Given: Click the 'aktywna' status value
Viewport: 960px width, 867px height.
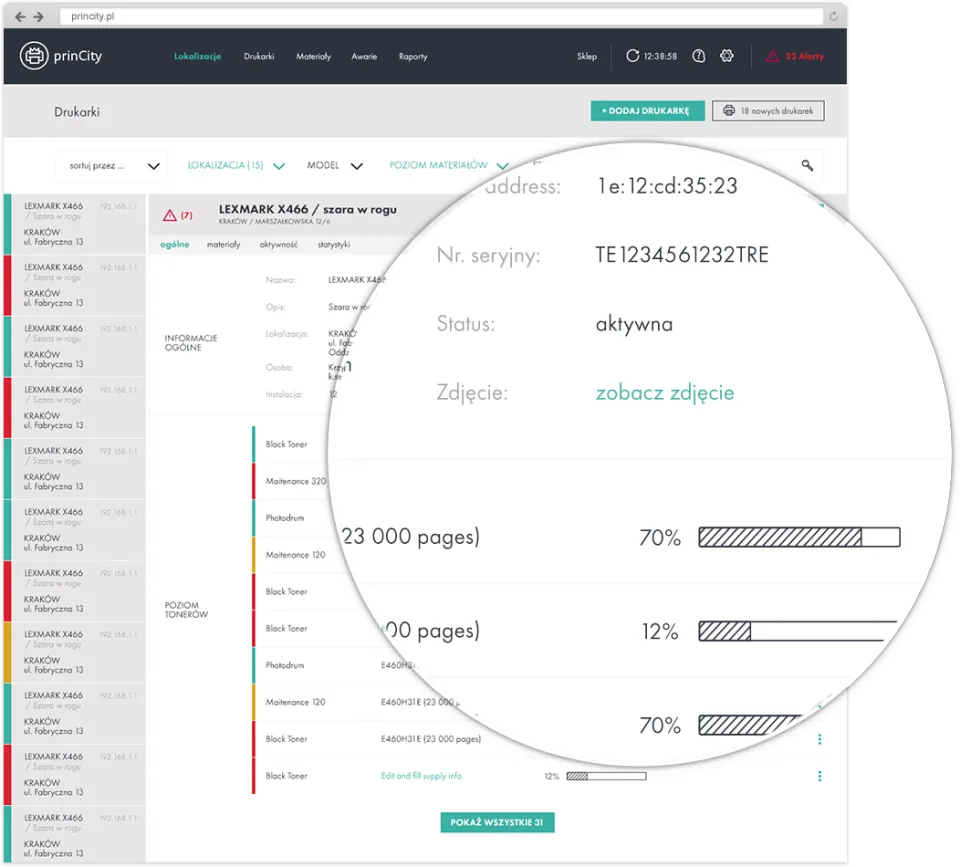Looking at the screenshot, I should coord(634,324).
